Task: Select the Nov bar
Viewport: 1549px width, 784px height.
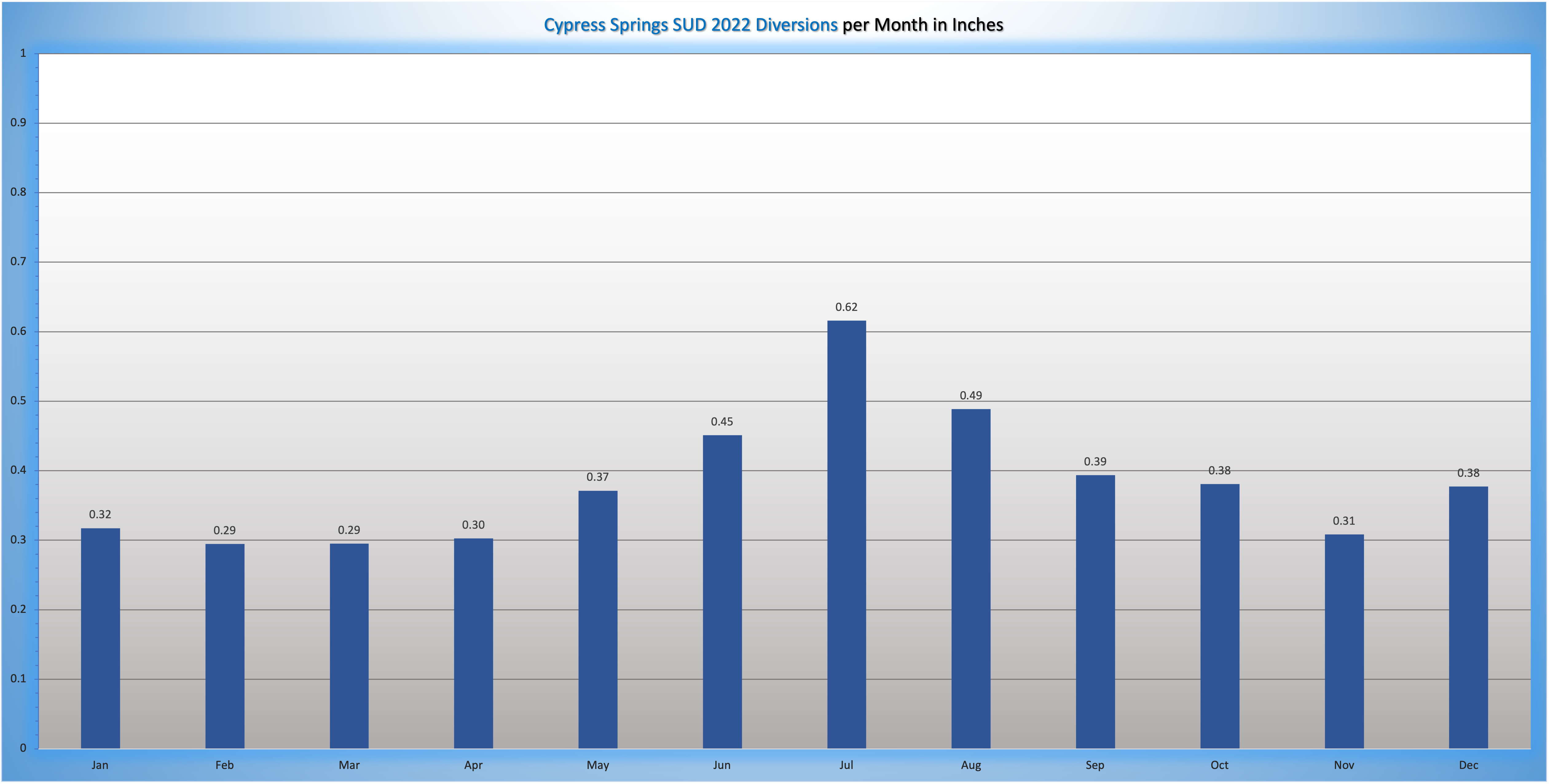Action: coord(1344,641)
